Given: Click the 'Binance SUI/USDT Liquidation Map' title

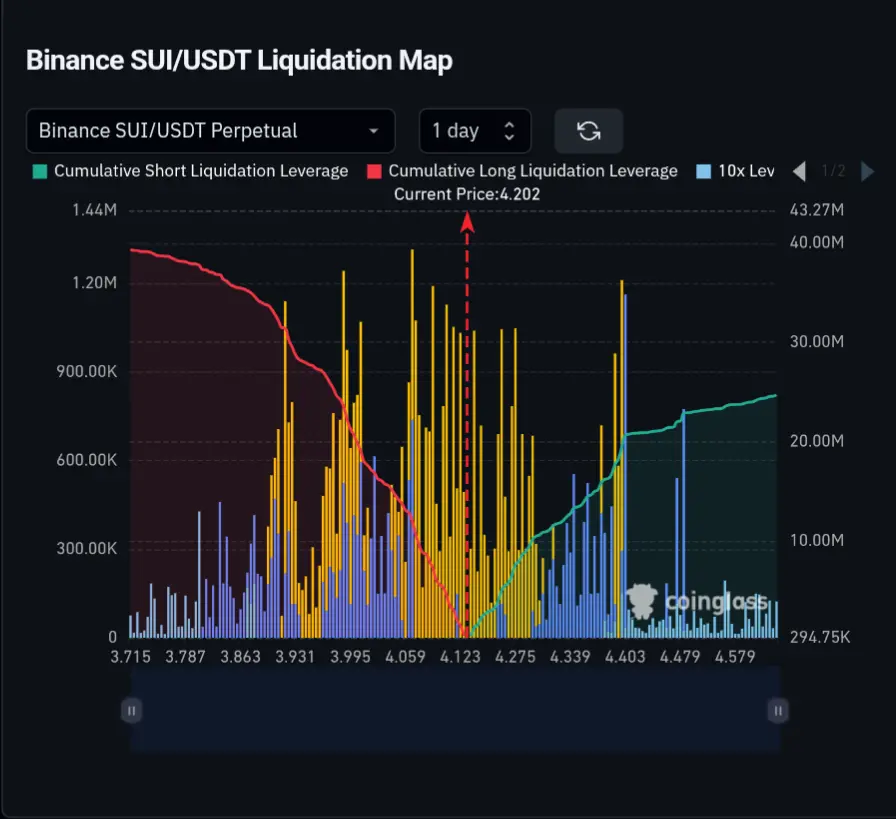Looking at the screenshot, I should (239, 61).
